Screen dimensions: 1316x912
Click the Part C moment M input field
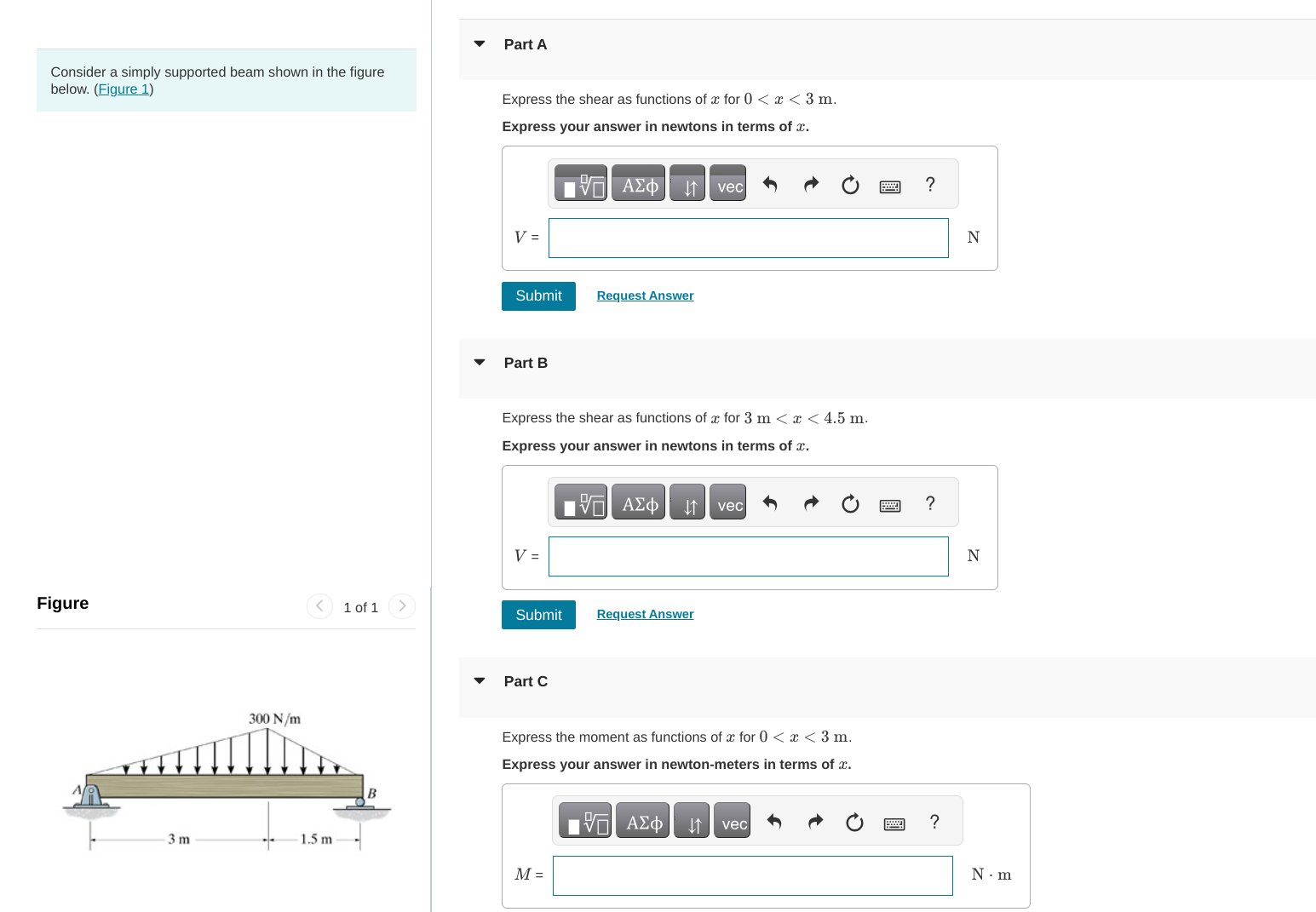click(752, 875)
